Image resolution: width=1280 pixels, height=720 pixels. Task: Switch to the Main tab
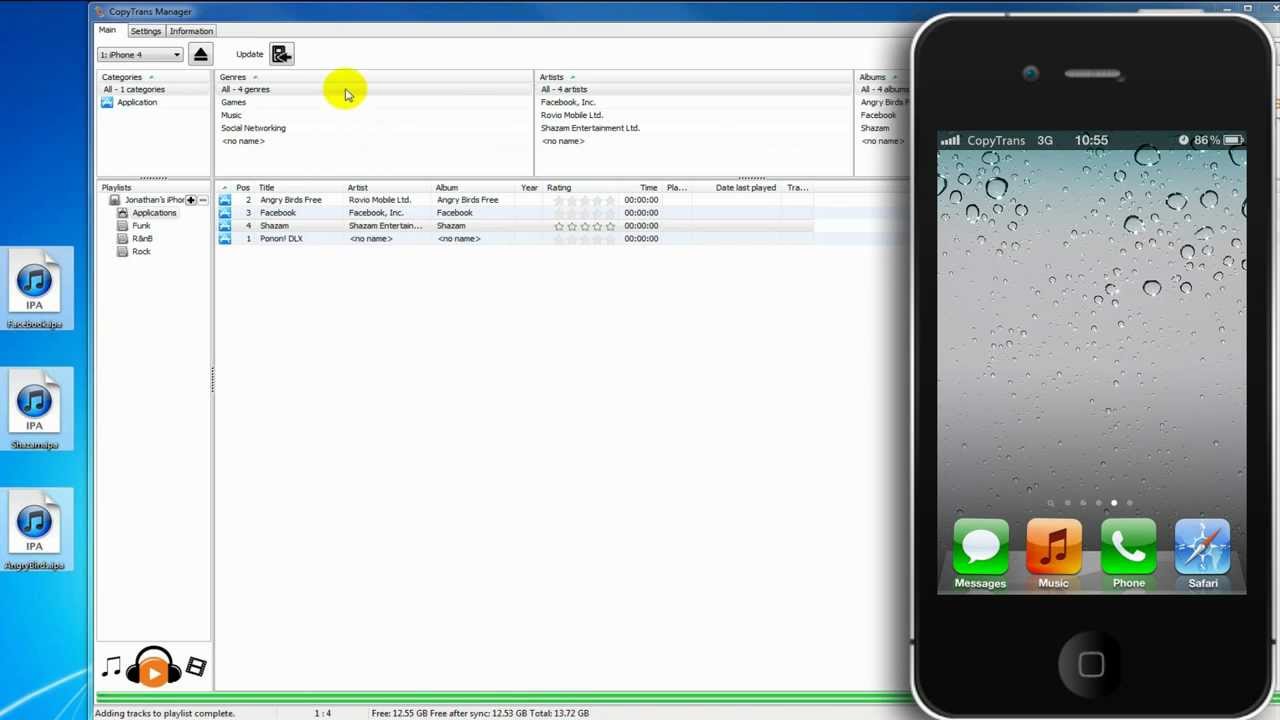[x=107, y=30]
